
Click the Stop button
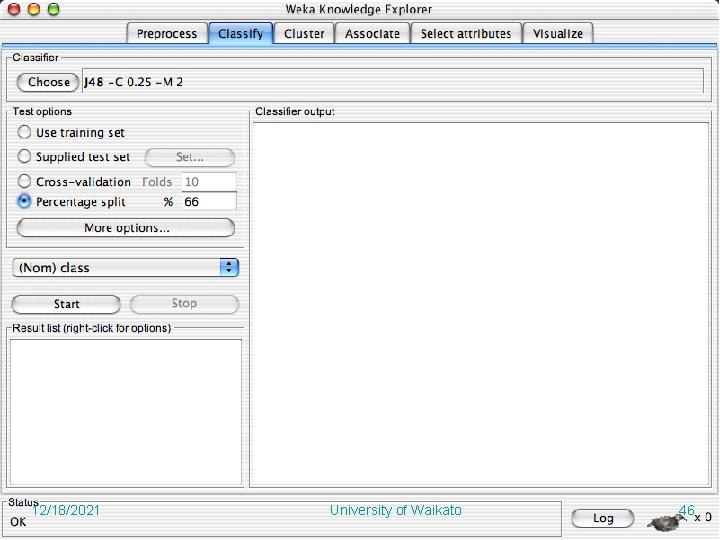click(184, 304)
